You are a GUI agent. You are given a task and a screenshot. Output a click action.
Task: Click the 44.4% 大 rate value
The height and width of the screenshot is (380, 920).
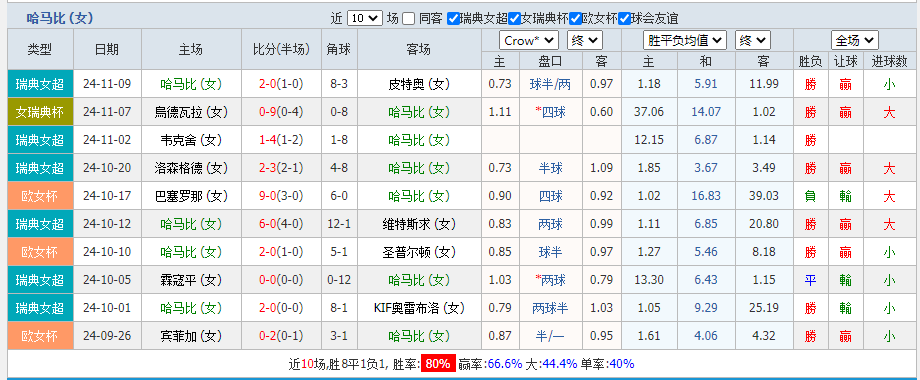click(560, 364)
